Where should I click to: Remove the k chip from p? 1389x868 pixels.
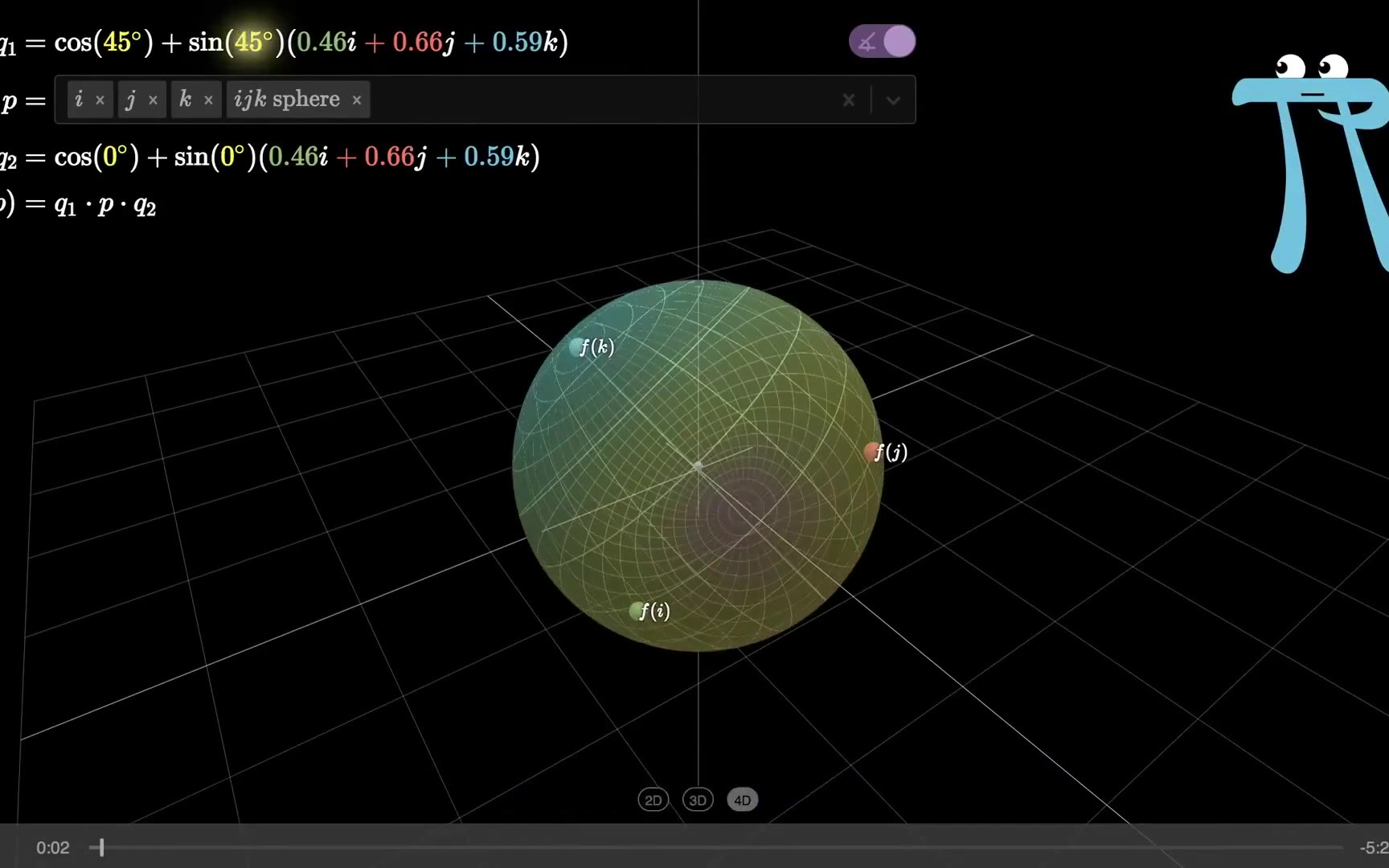tap(208, 100)
